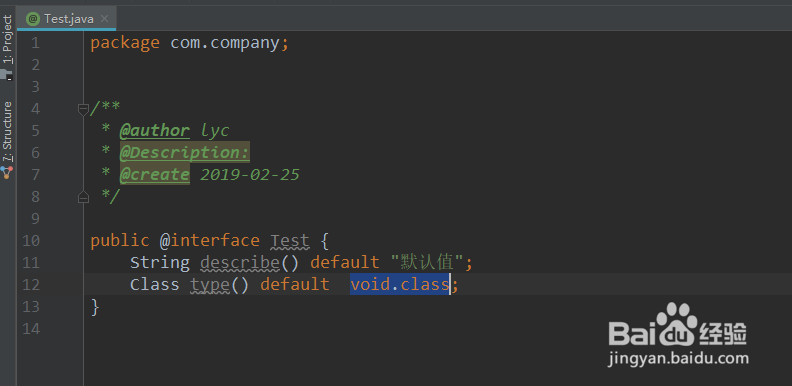Select the Test.java editor tab
This screenshot has width=792, height=386.
[x=66, y=19]
